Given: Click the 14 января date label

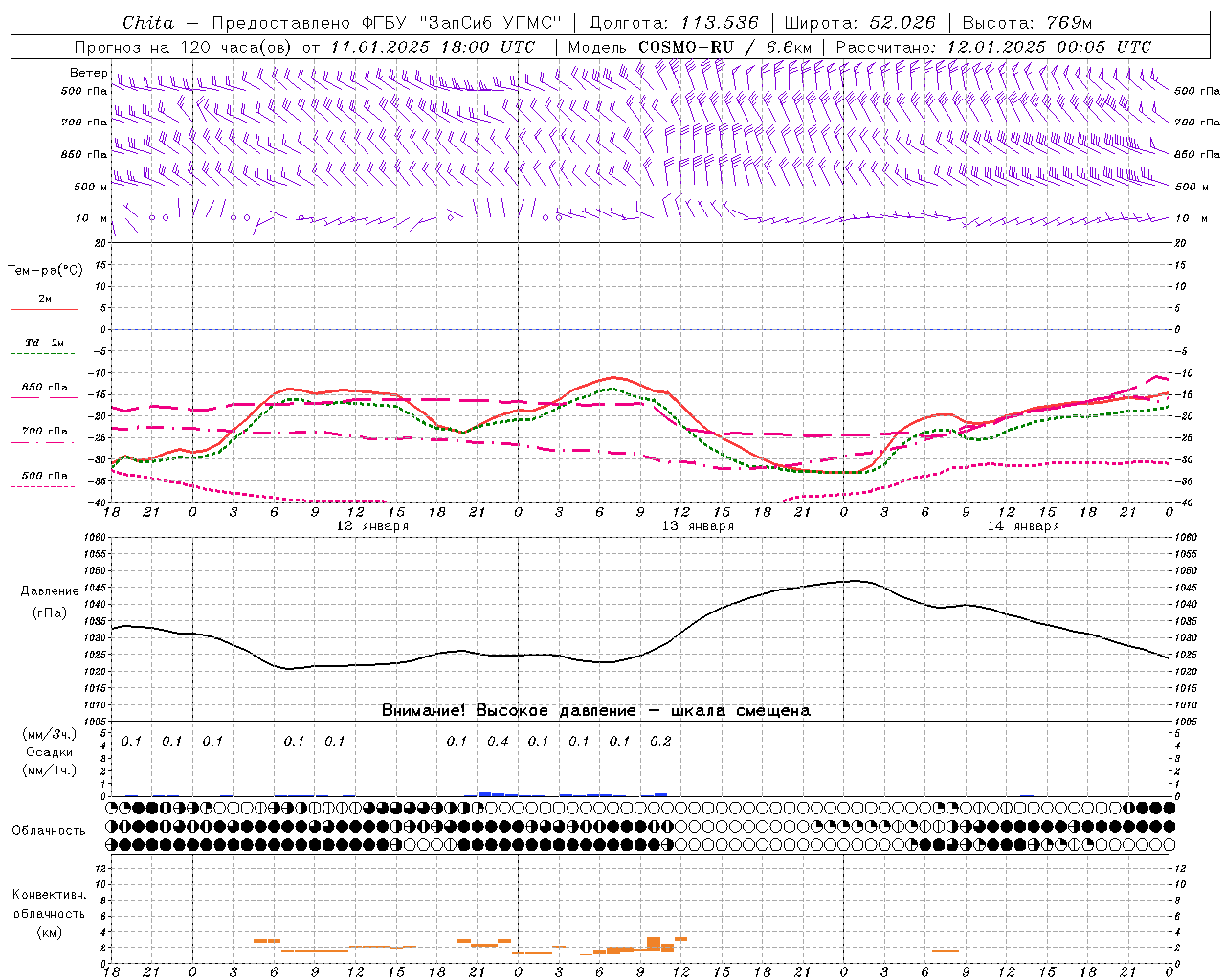Looking at the screenshot, I should (1023, 526).
